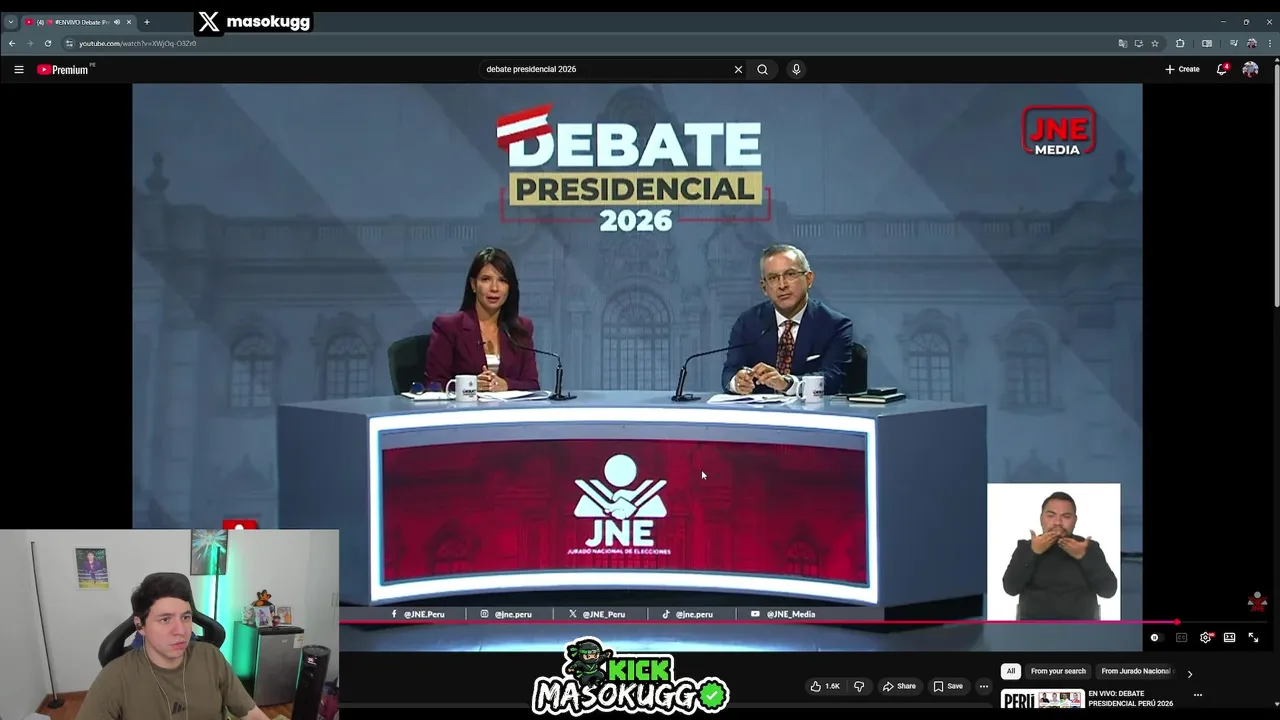Open more actions dots beside Save
Screen dimensions: 1280x720
point(984,686)
